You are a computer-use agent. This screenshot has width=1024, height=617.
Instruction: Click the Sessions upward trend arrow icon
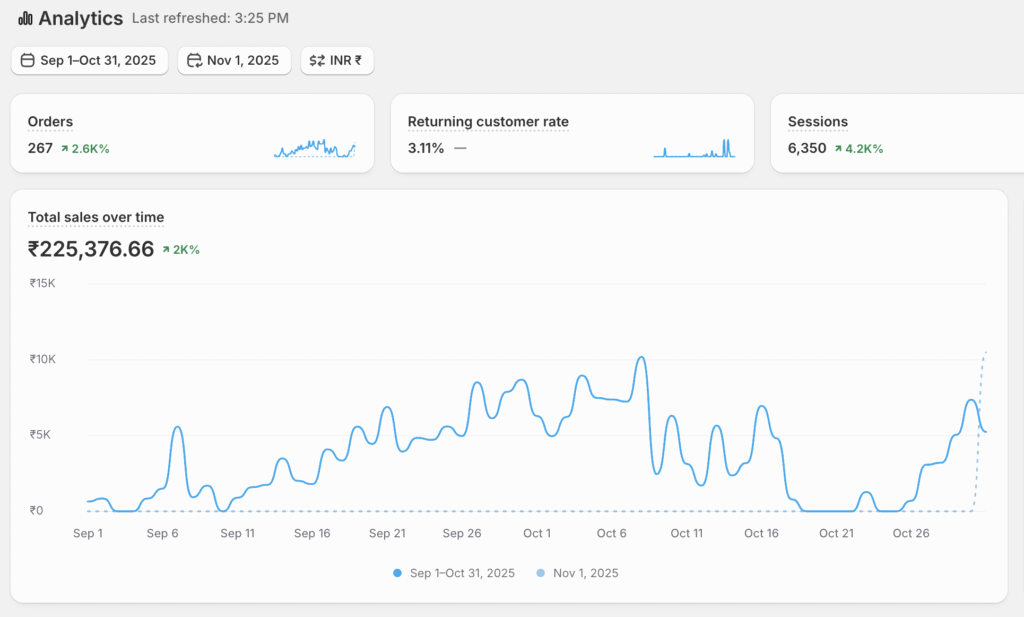click(x=838, y=148)
